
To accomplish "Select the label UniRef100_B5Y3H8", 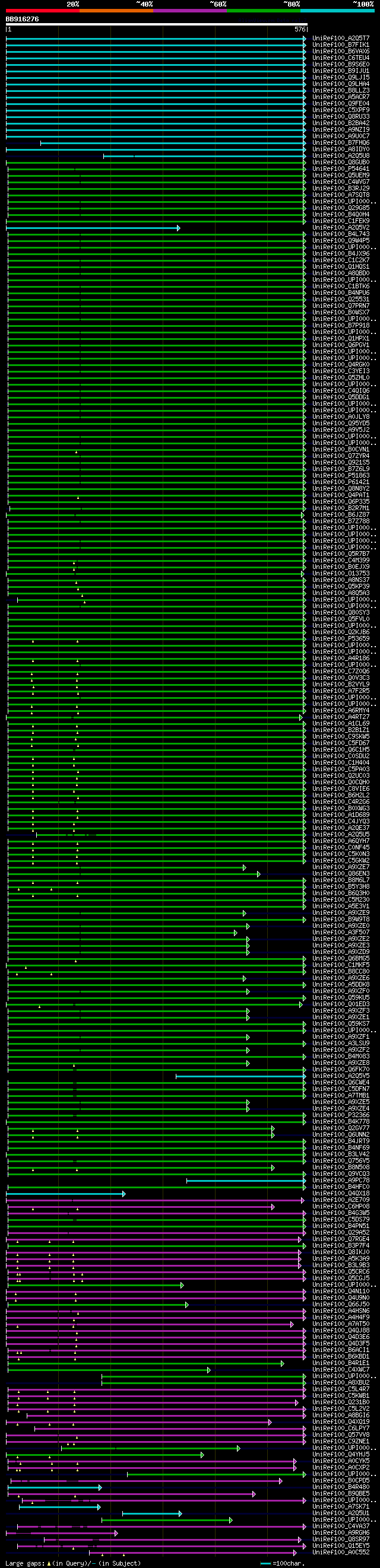I will [341, 887].
